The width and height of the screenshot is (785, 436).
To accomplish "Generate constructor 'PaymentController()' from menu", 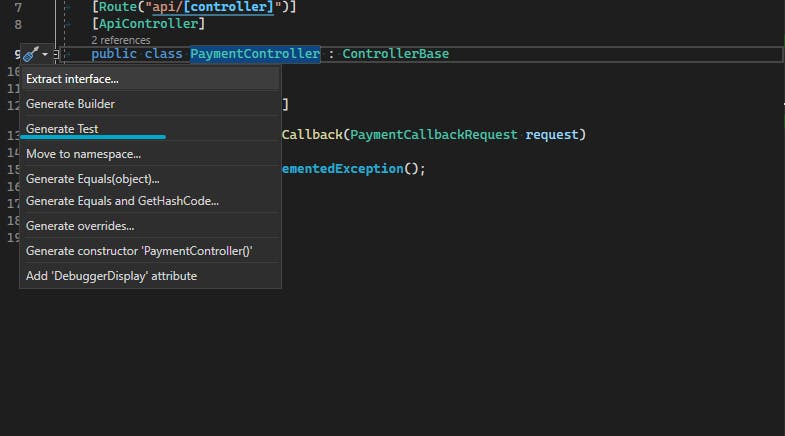I will 139,251.
